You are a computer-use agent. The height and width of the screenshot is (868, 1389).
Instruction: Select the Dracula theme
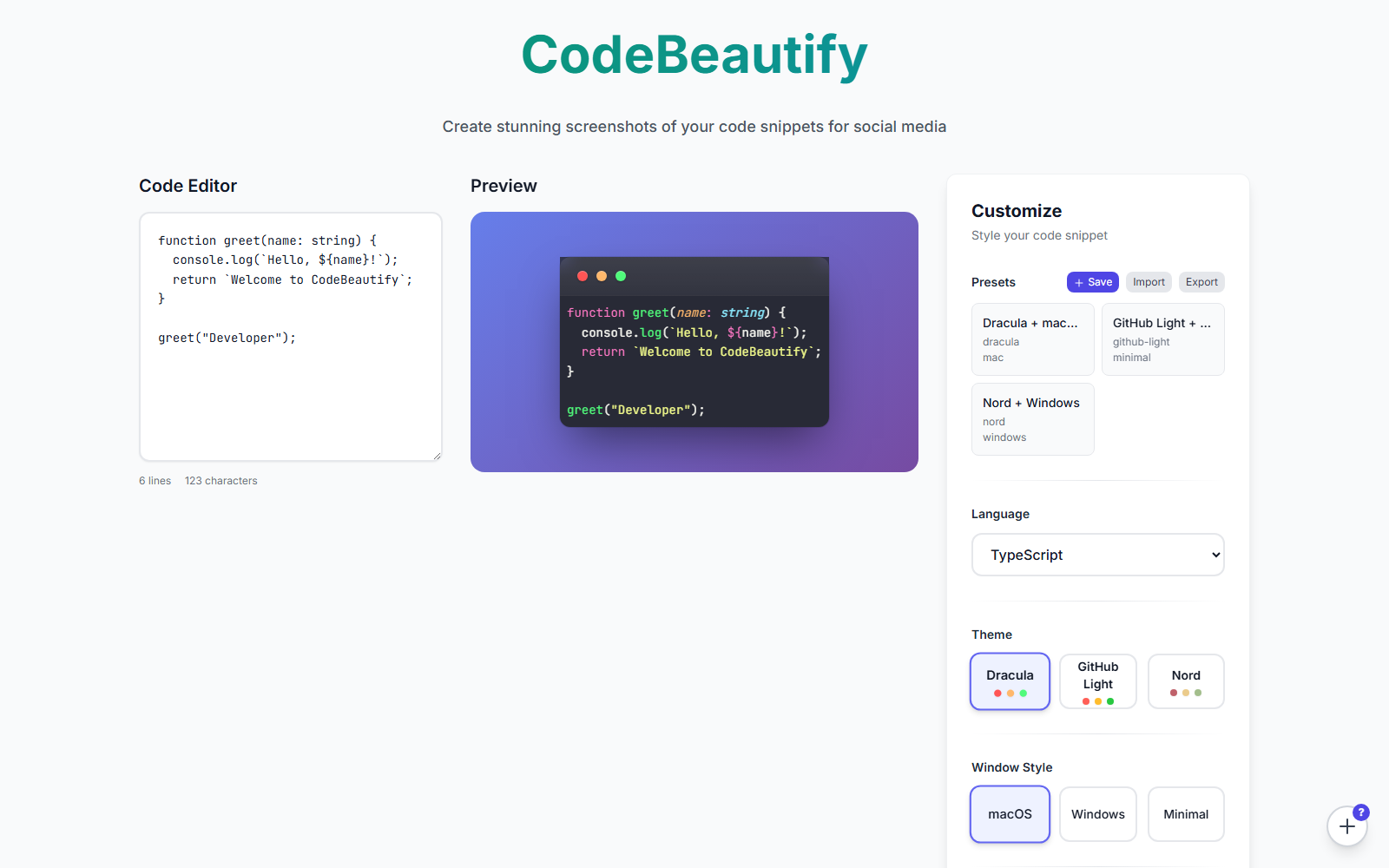click(1010, 681)
